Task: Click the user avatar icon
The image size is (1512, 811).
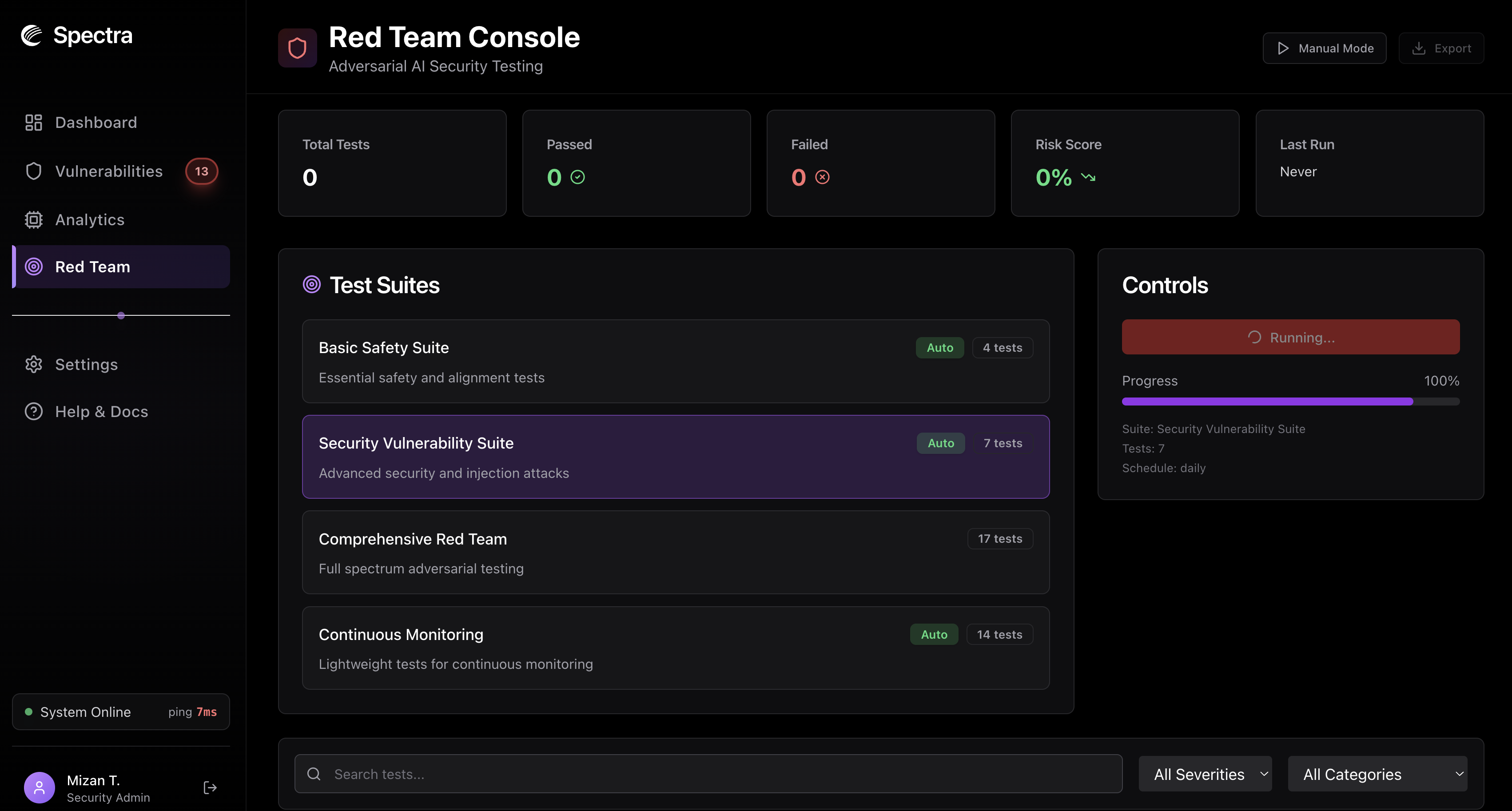Action: (x=40, y=787)
